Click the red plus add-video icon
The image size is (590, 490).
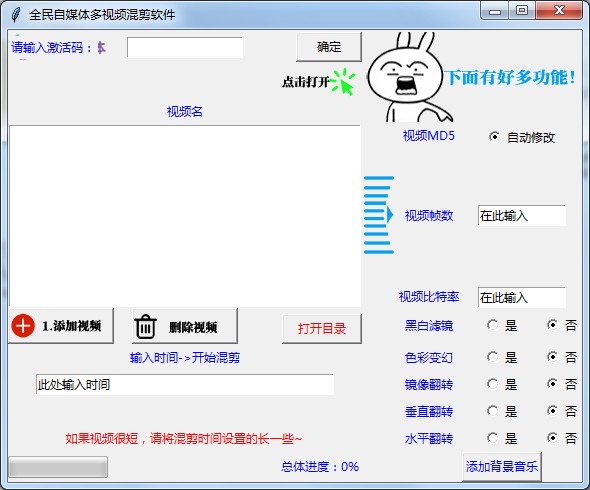tap(23, 326)
